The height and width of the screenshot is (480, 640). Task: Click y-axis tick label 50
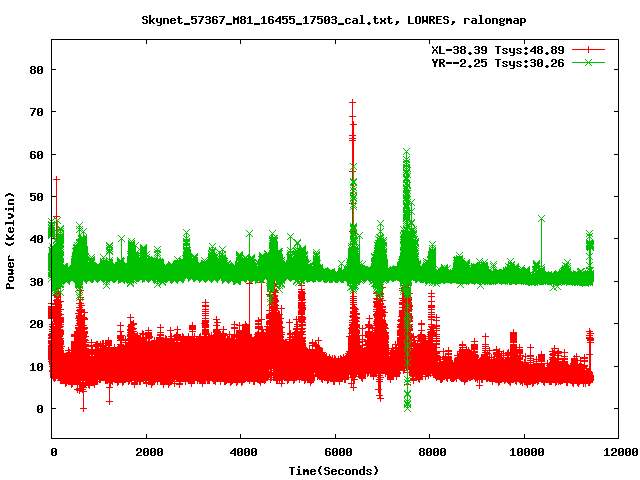click(36, 197)
